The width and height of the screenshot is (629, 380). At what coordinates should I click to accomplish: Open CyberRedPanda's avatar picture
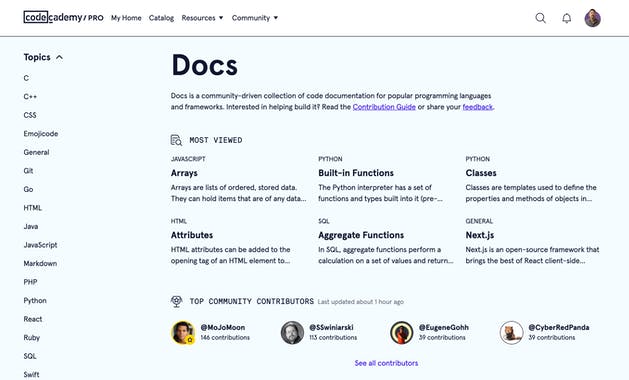[x=511, y=332]
